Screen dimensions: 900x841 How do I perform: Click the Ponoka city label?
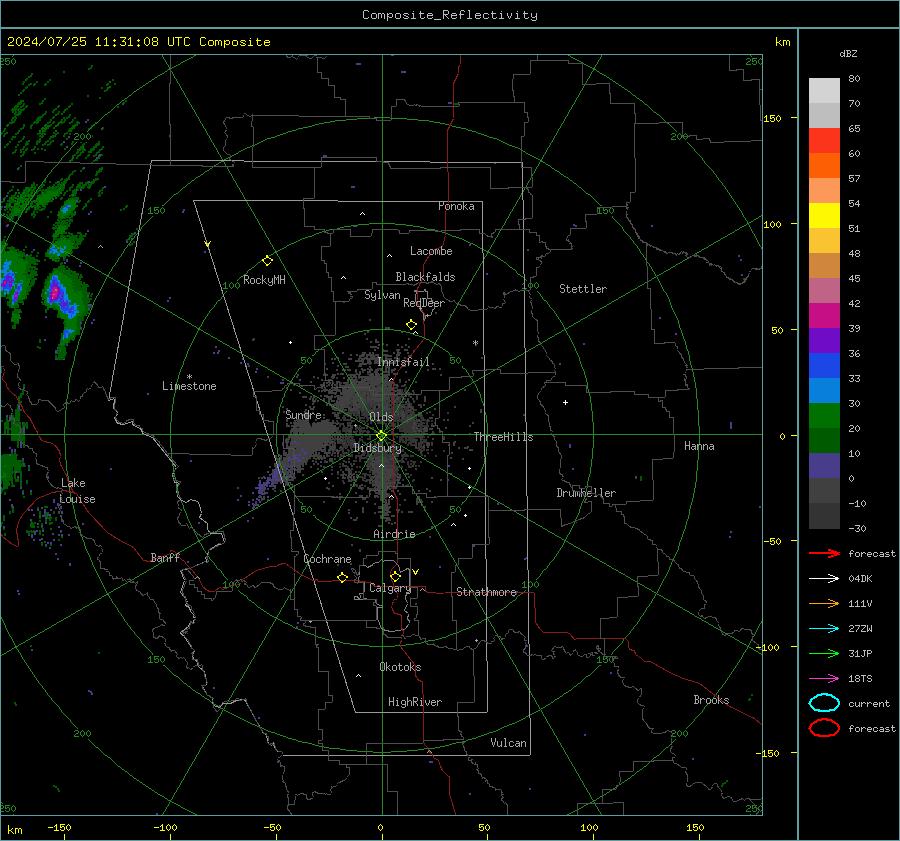[456, 206]
